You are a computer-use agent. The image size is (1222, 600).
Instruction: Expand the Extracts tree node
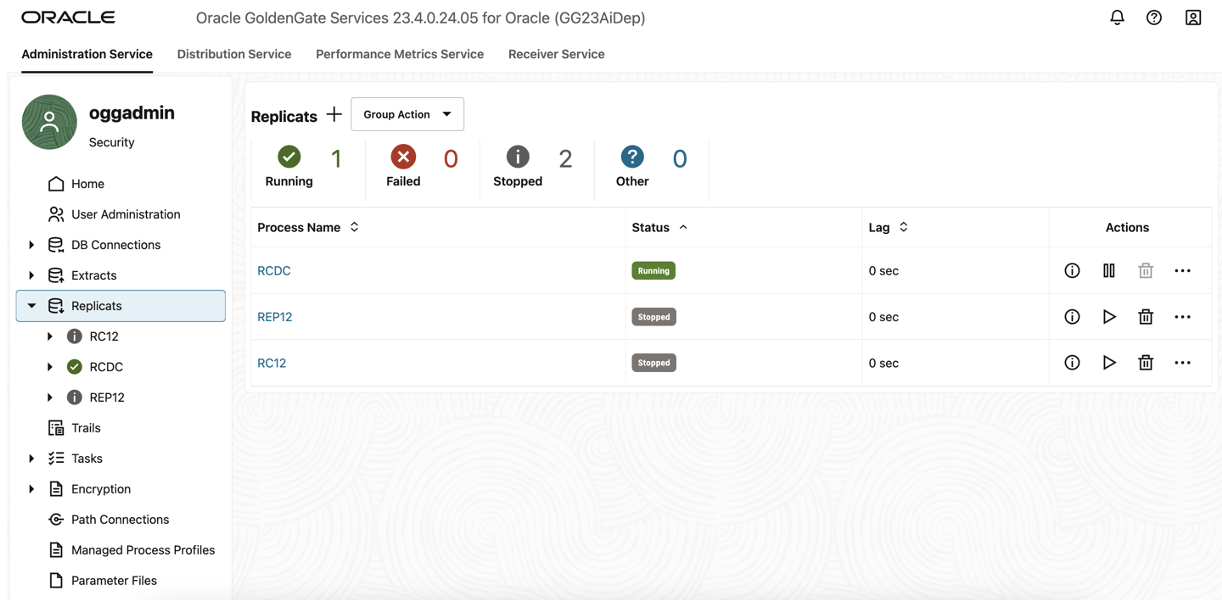click(x=32, y=275)
